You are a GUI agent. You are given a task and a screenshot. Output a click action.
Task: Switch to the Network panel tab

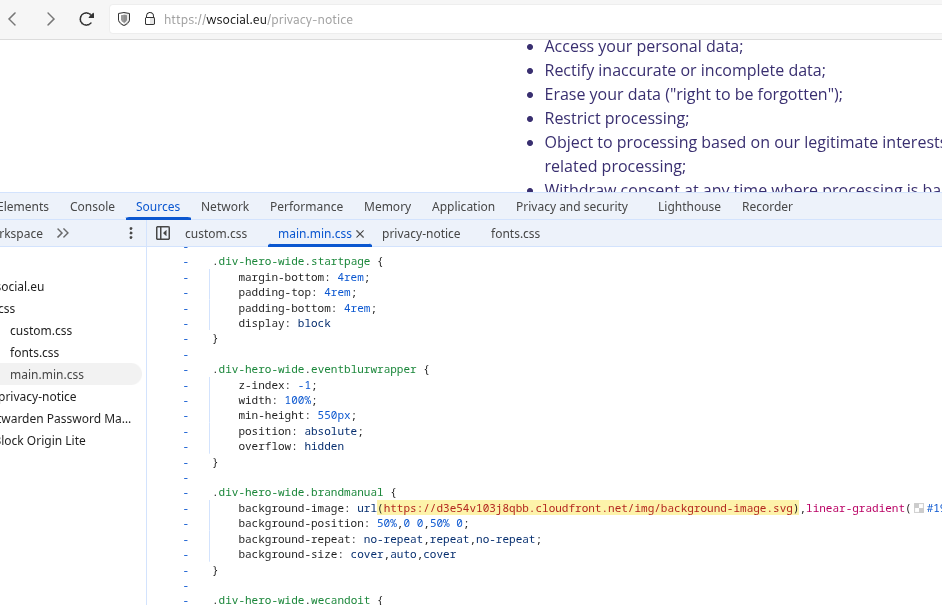tap(225, 207)
